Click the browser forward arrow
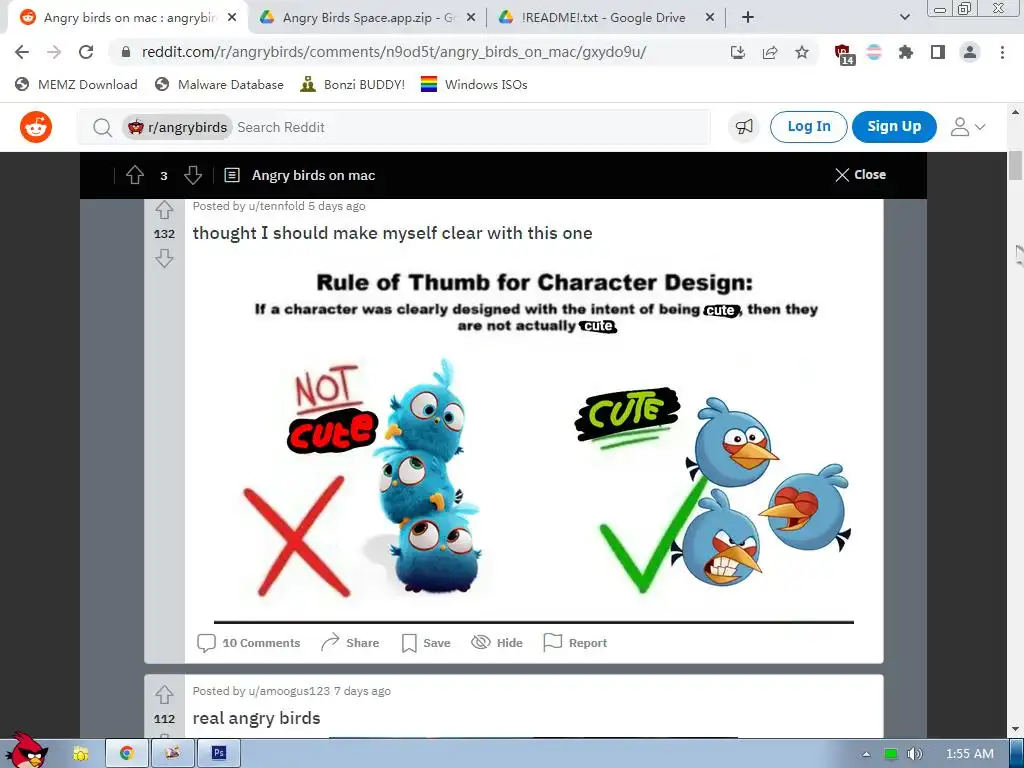The height and width of the screenshot is (768, 1024). click(x=54, y=52)
